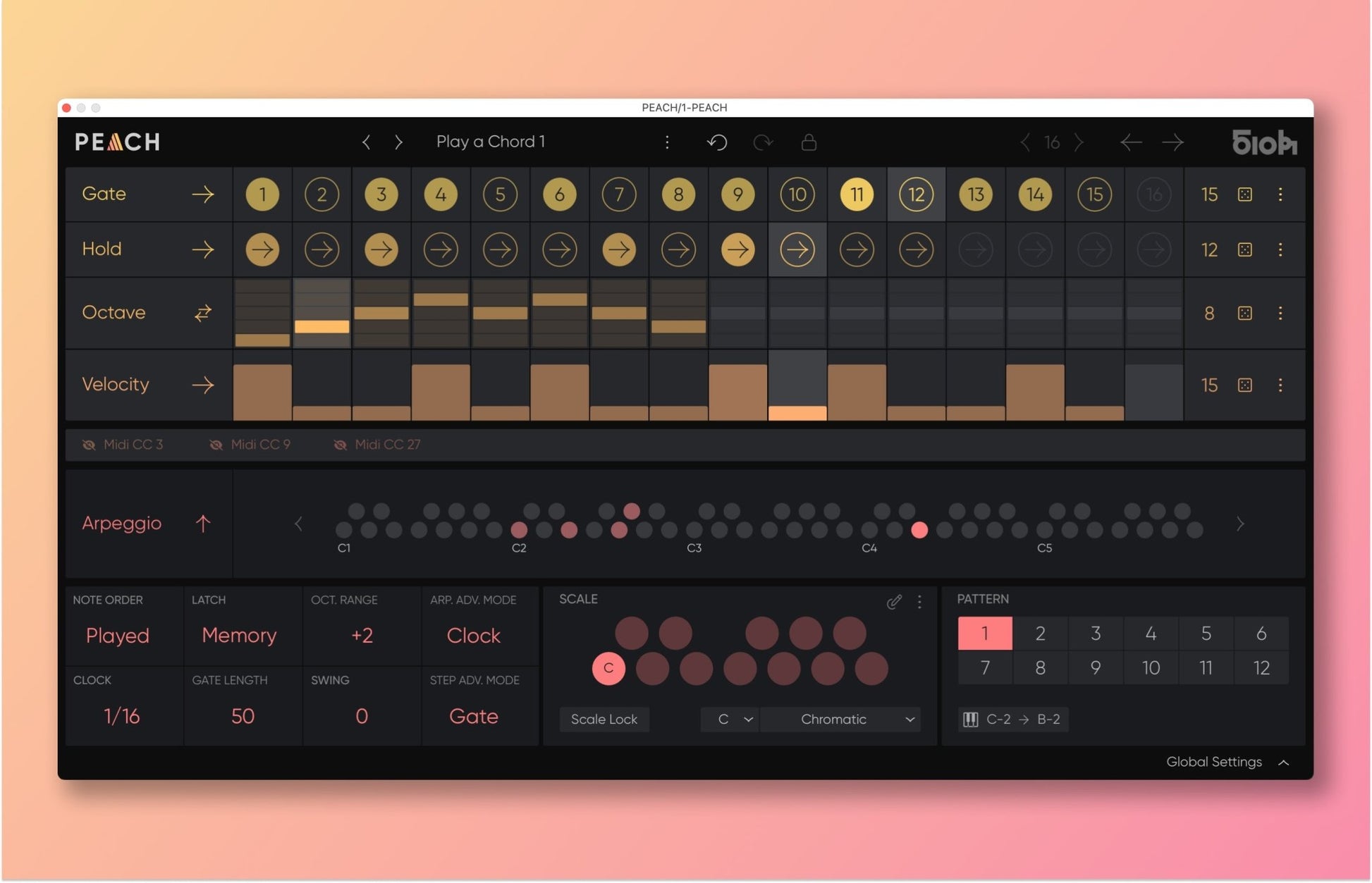Click Oct. Range value +2
Image resolution: width=1372 pixels, height=883 pixels.
tap(362, 636)
